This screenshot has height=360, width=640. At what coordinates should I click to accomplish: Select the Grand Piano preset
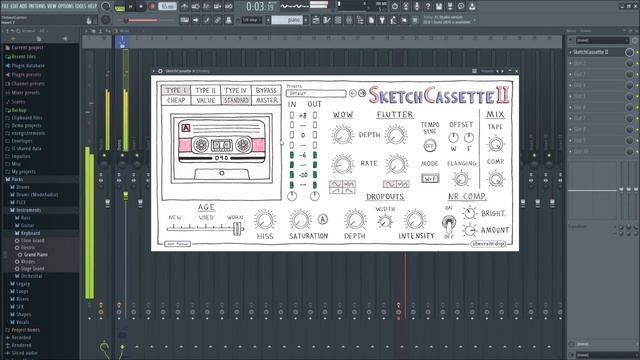coord(36,255)
